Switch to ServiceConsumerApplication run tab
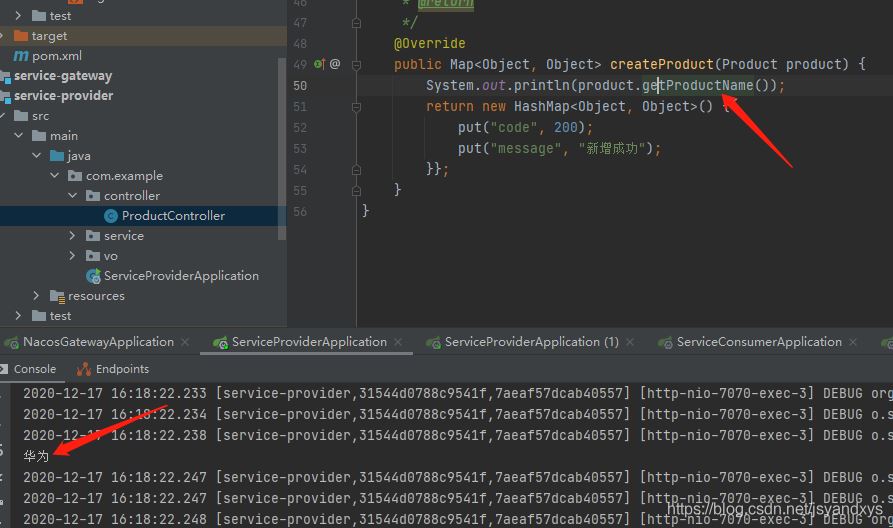This screenshot has height=528, width=893. [759, 342]
